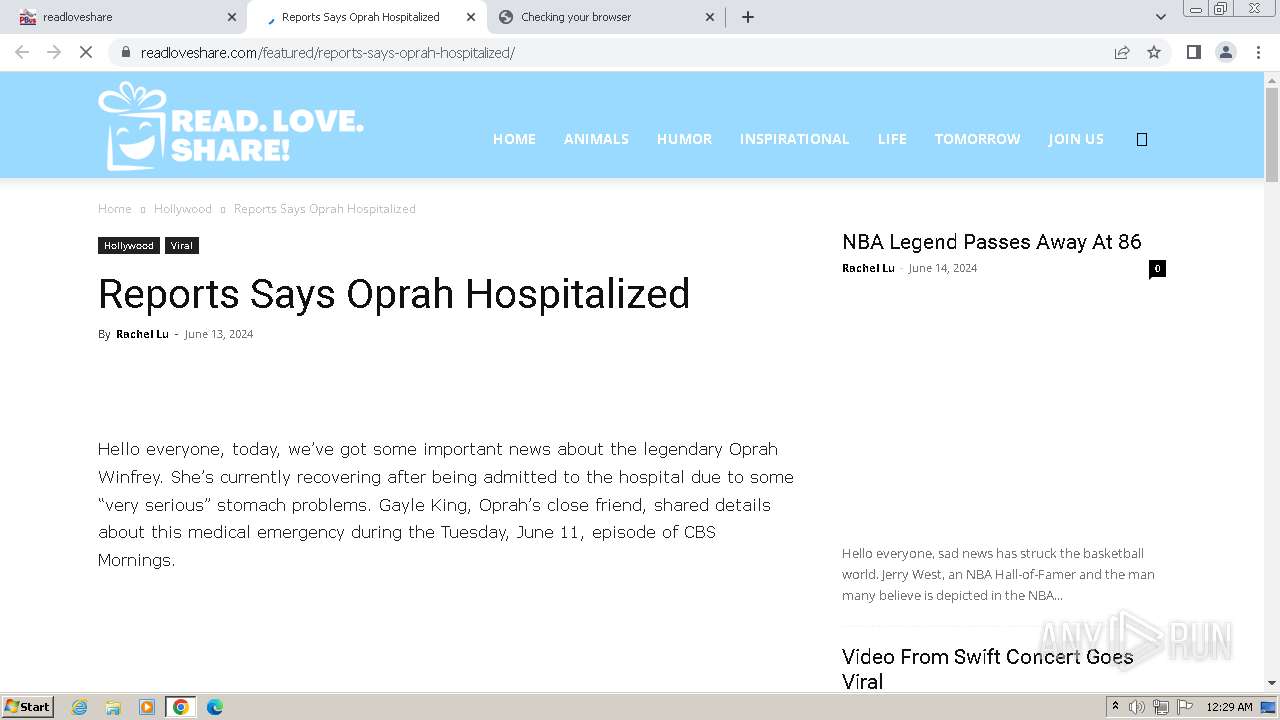Bookmark this page with star icon
The width and height of the screenshot is (1280, 720).
(x=1154, y=52)
